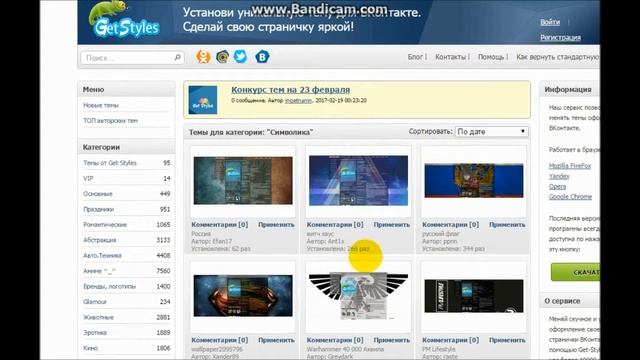Click Применить for витч хаус theme

click(x=391, y=225)
